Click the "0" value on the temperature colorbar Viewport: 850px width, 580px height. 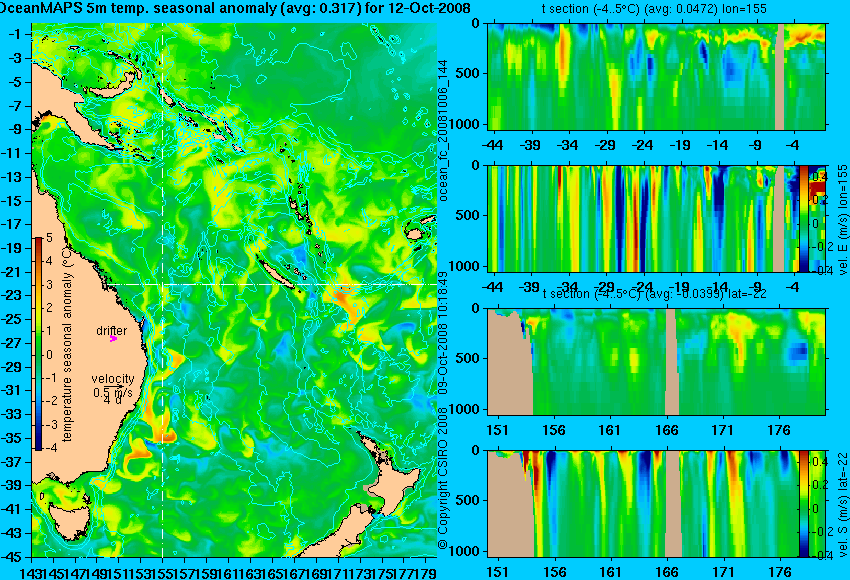(x=49, y=355)
